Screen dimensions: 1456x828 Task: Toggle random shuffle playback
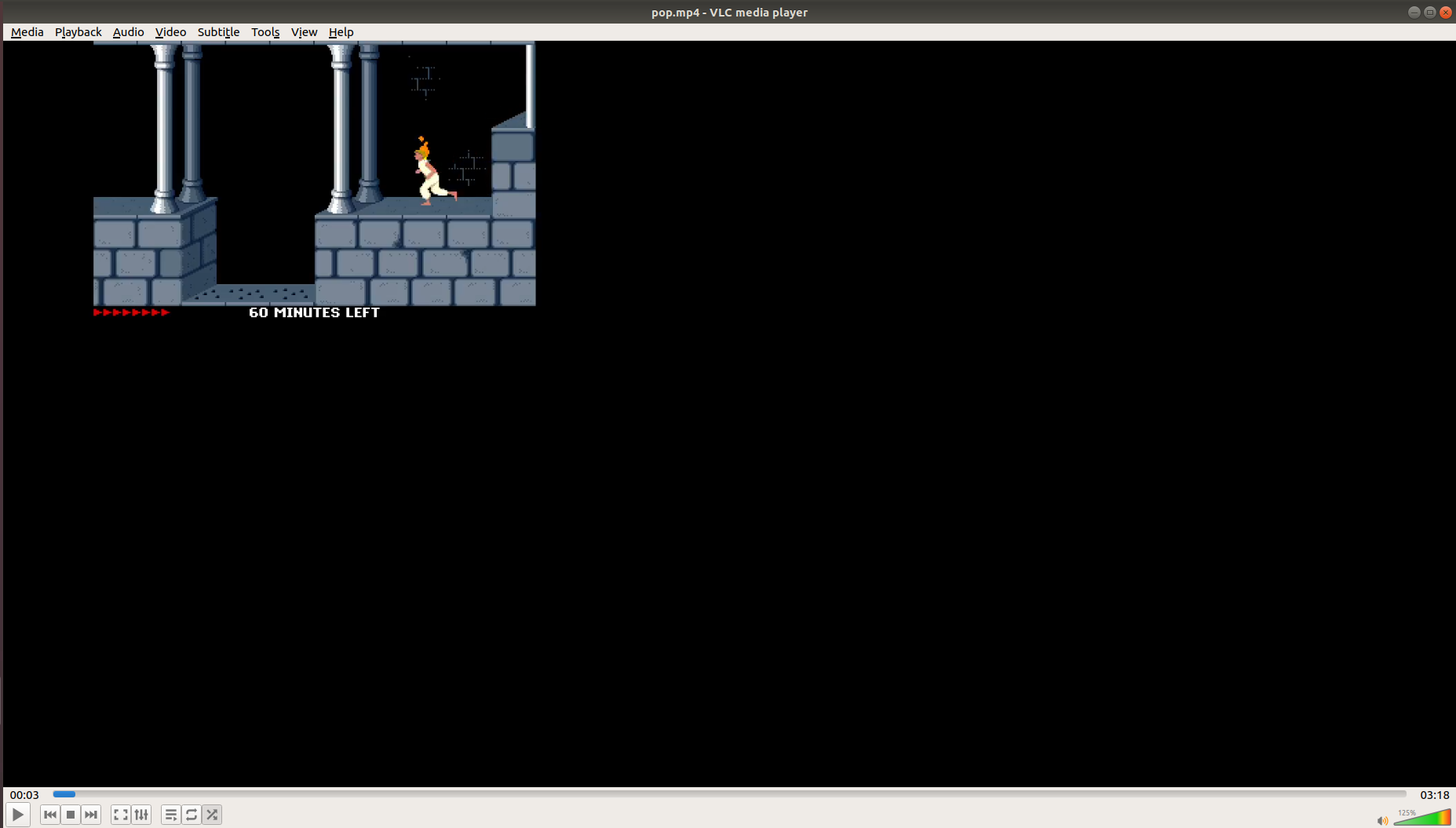(212, 815)
